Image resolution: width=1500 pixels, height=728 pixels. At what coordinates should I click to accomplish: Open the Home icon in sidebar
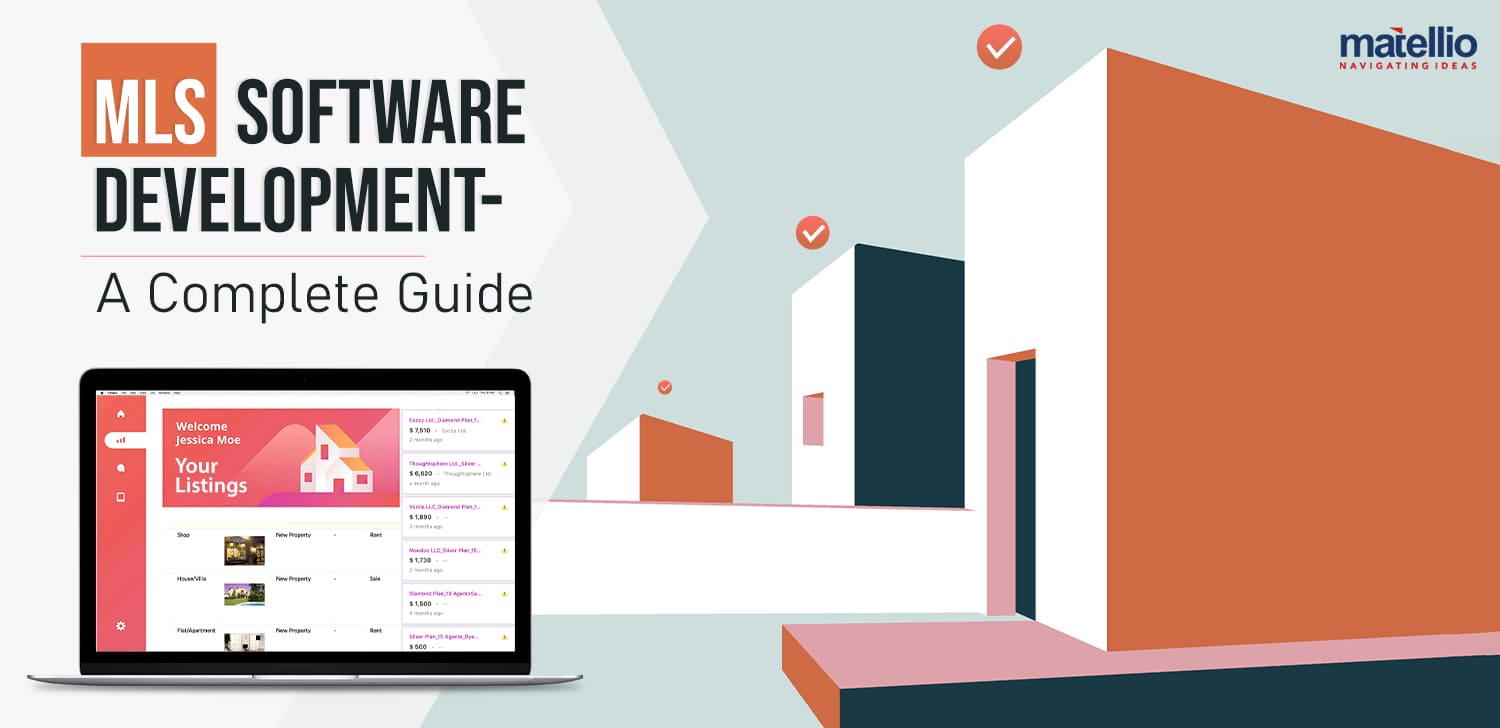121,413
